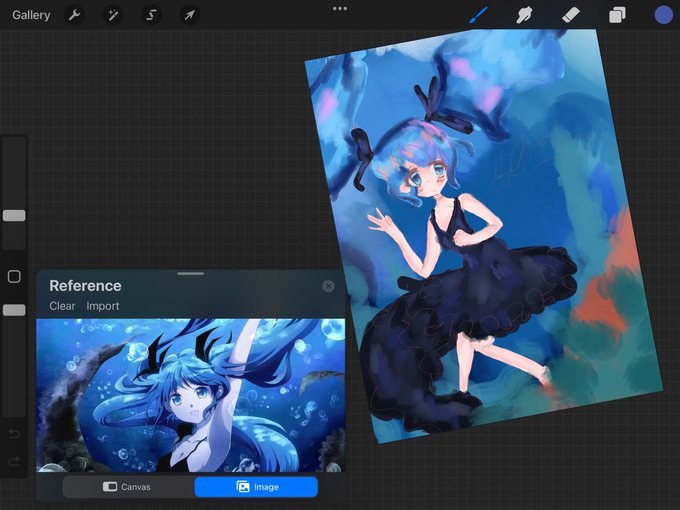The width and height of the screenshot is (680, 510).
Task: Tap the square modify button in sidebar
Action: coord(14,277)
